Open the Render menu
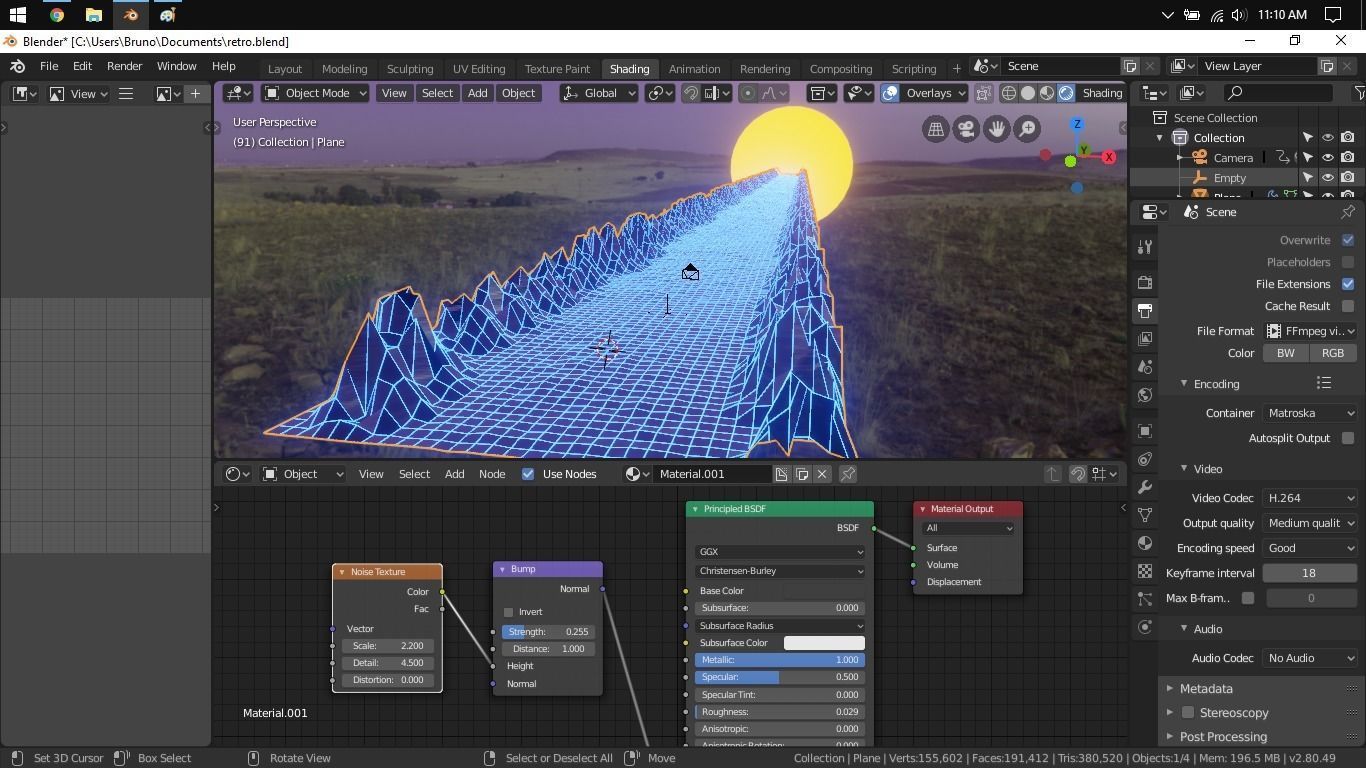 tap(124, 66)
